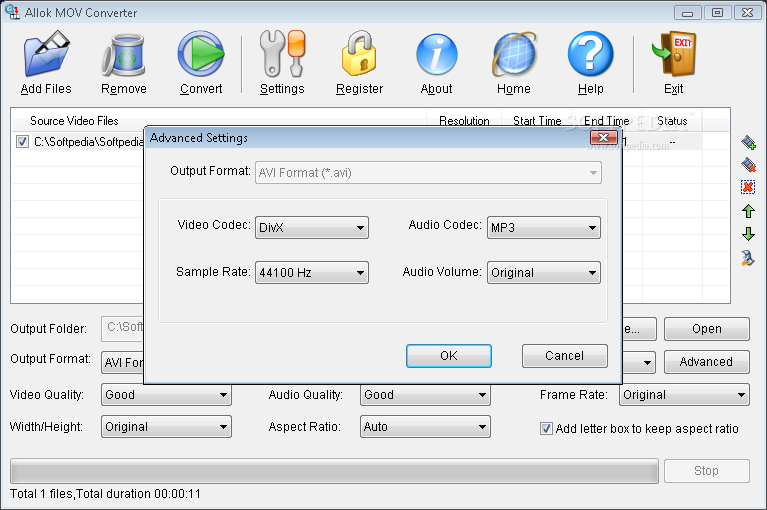Open the Audio Codec MP3 dropdown
The height and width of the screenshot is (510, 767).
pos(543,227)
